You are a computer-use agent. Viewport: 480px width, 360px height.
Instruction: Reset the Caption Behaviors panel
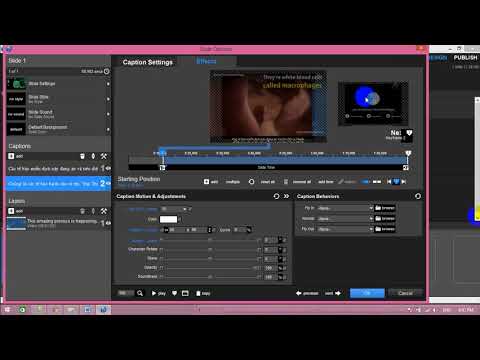pyautogui.click(x=418, y=196)
